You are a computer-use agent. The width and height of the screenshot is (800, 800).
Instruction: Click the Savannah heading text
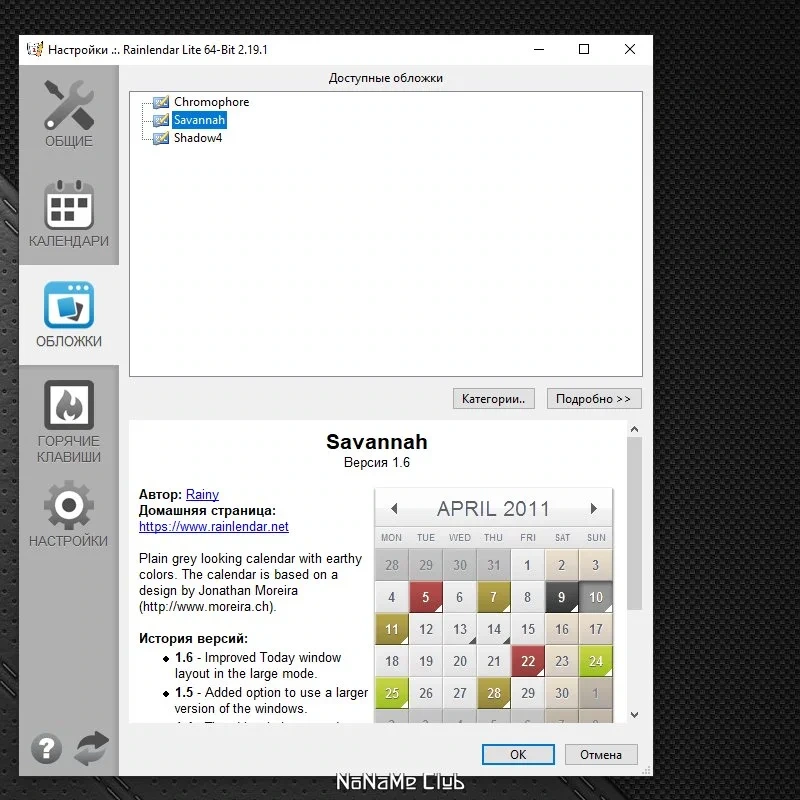pyautogui.click(x=377, y=442)
